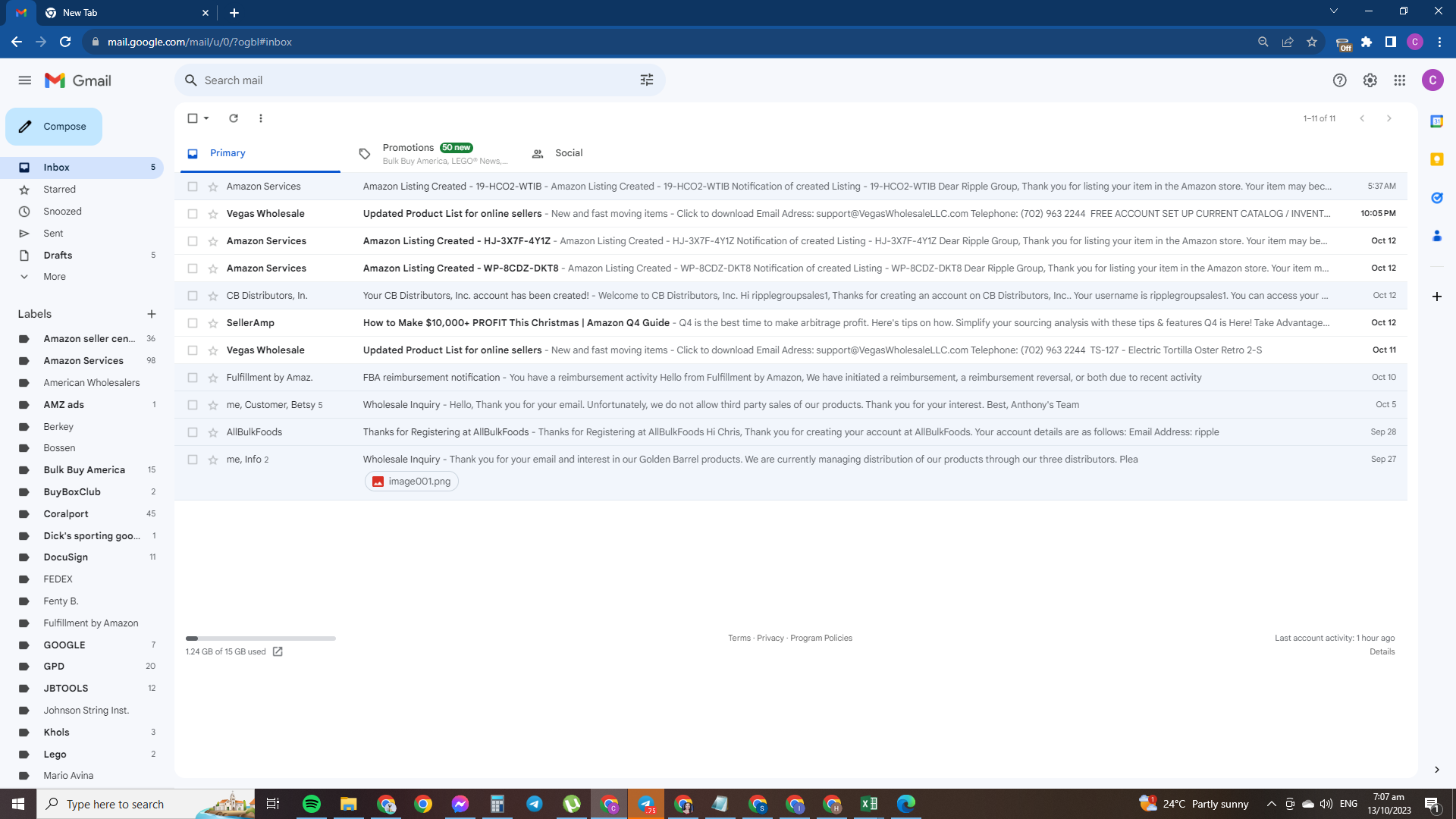The width and height of the screenshot is (1456, 819).
Task: Select the HJ-3X7F-4Y1Z listing email checkbox
Action: pyautogui.click(x=193, y=241)
